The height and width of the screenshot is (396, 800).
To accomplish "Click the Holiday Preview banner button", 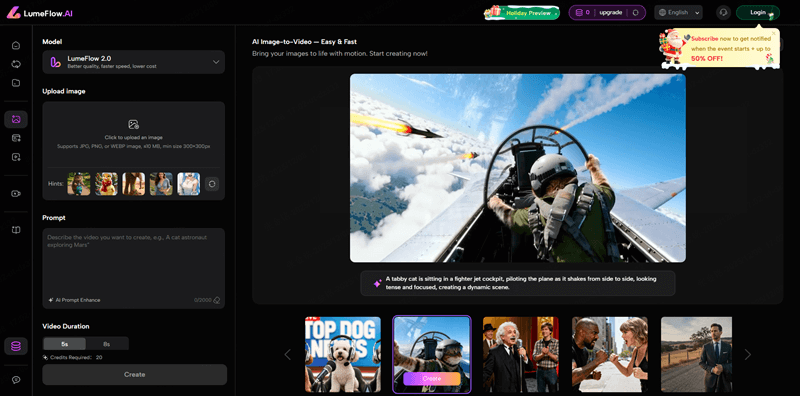I will pyautogui.click(x=521, y=13).
